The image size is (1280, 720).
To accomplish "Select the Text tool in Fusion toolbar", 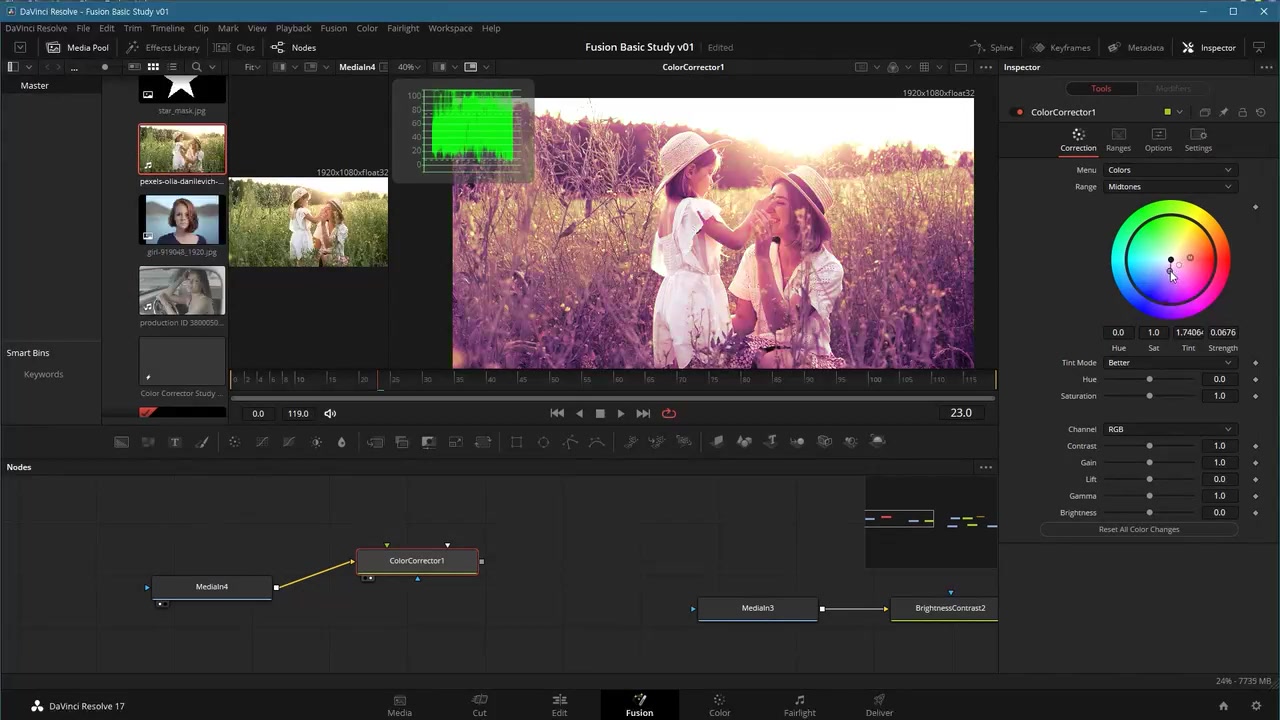I will pos(175,442).
